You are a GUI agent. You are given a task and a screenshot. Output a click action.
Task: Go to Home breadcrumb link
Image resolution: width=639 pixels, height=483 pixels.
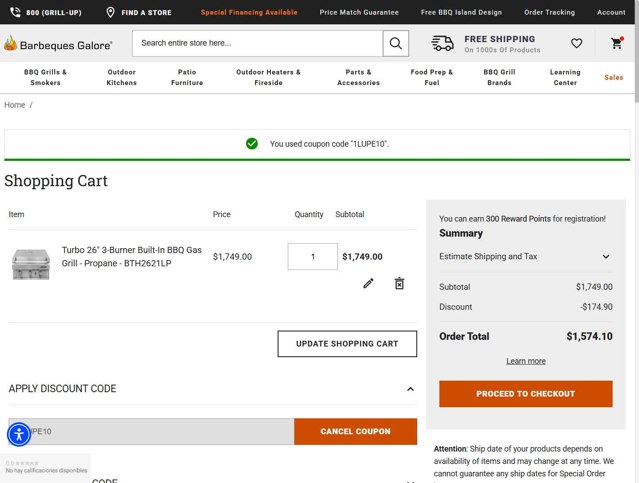(15, 105)
